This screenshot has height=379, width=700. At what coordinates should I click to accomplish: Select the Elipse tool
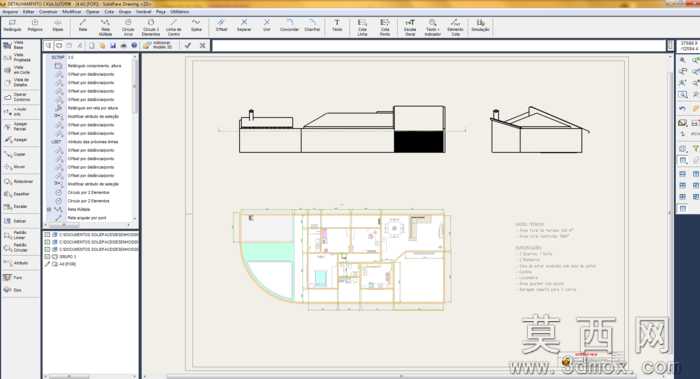click(x=58, y=25)
